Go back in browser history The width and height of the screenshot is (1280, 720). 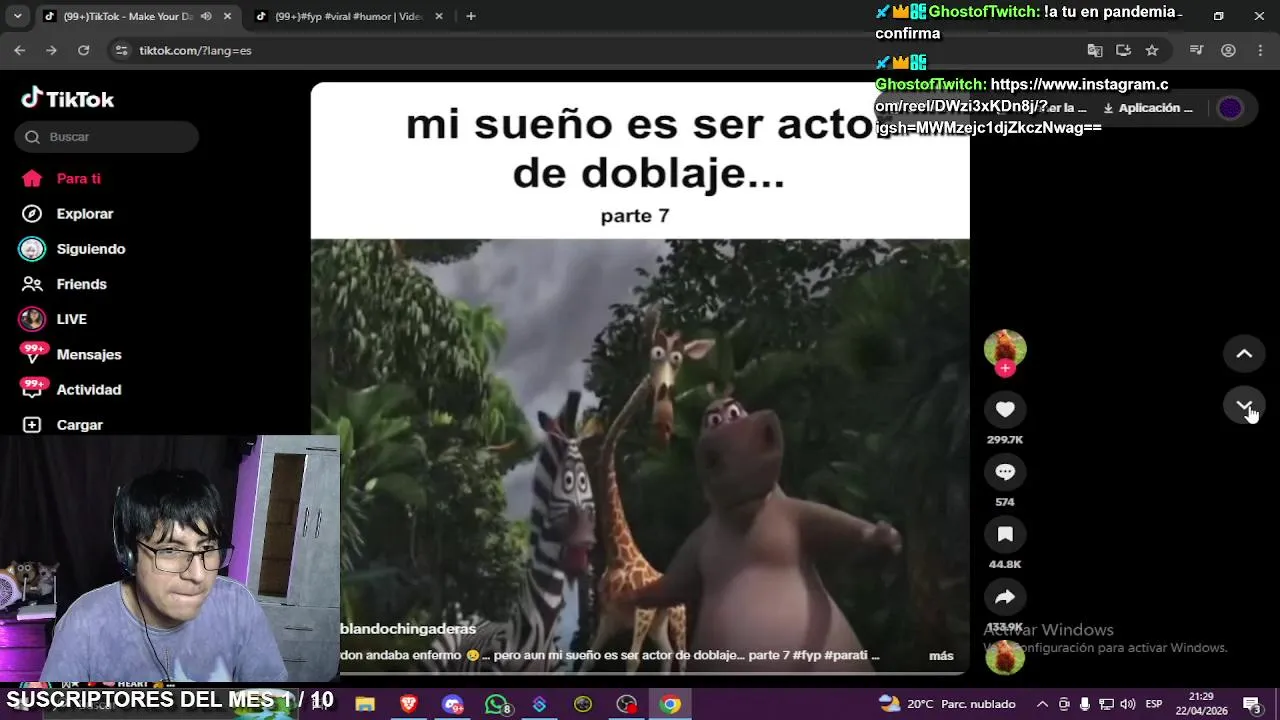(x=20, y=50)
